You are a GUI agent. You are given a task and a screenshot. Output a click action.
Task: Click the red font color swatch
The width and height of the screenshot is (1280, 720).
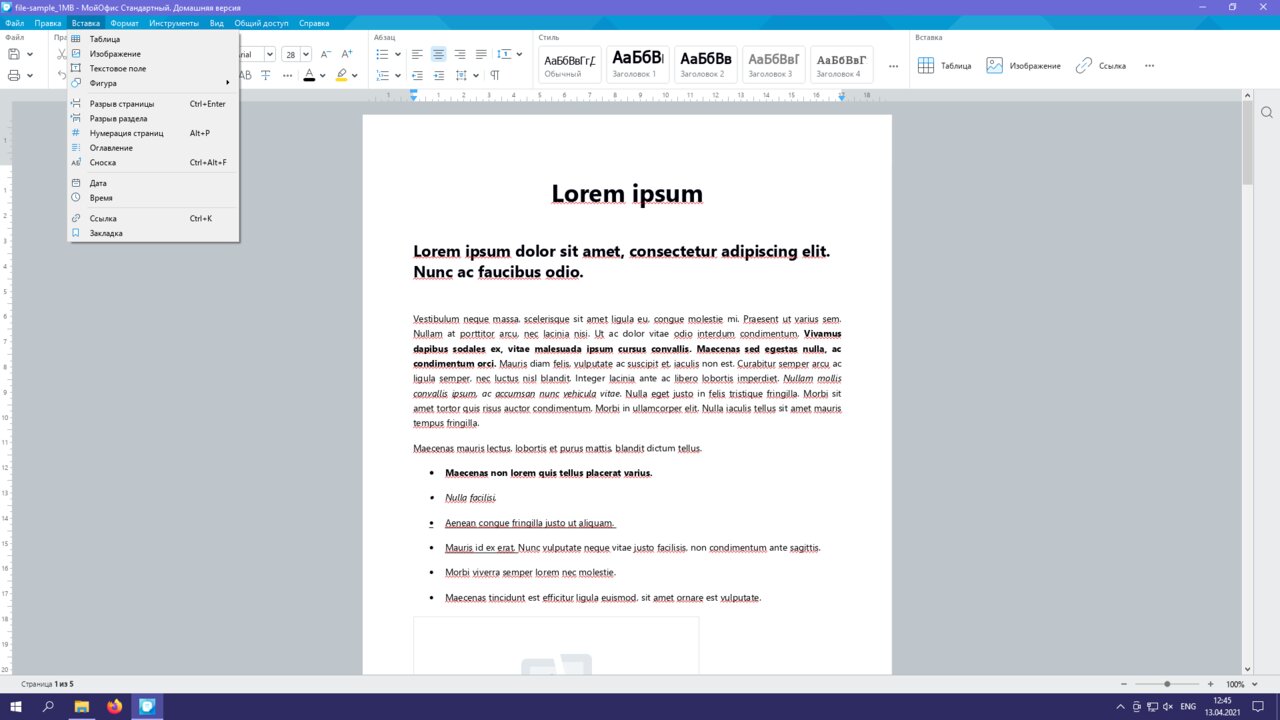(x=309, y=75)
